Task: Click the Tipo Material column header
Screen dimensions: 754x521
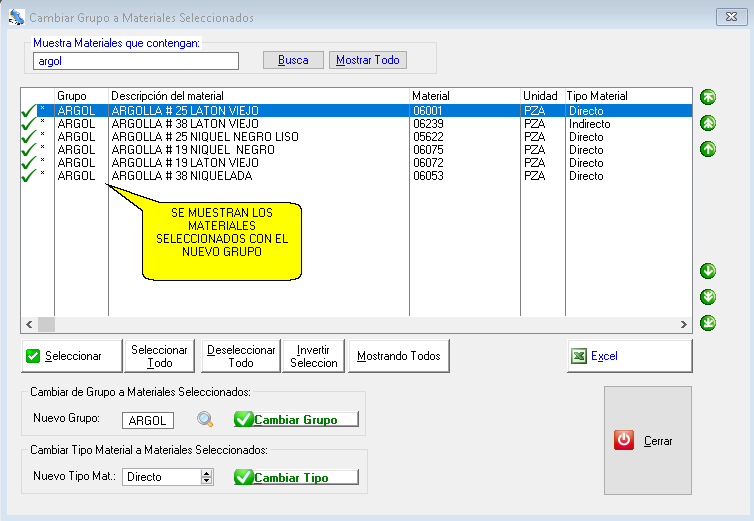Action: click(626, 96)
